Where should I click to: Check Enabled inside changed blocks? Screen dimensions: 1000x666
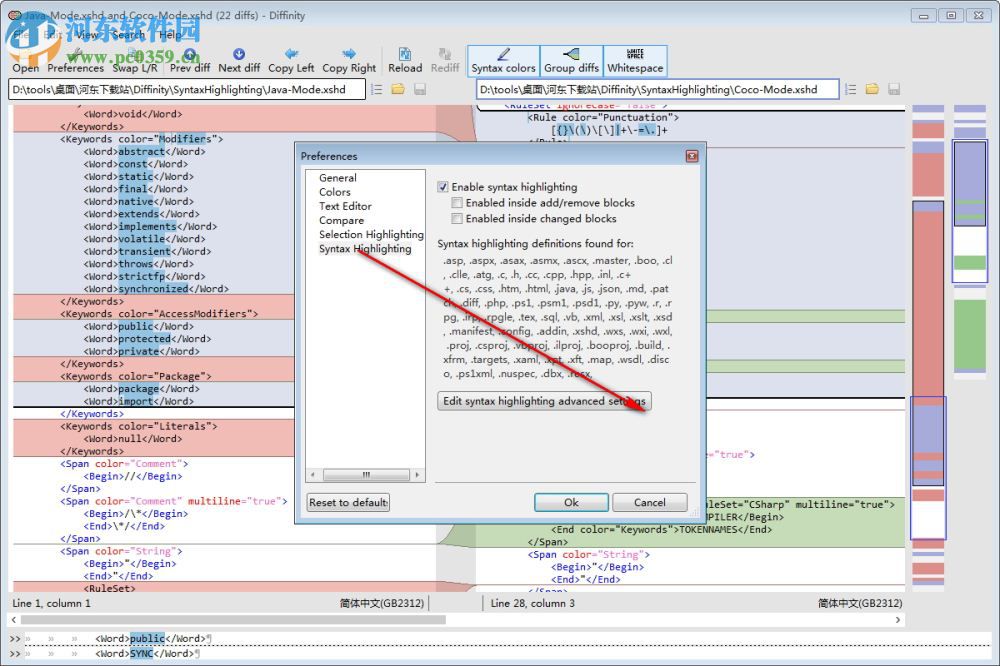(x=457, y=219)
